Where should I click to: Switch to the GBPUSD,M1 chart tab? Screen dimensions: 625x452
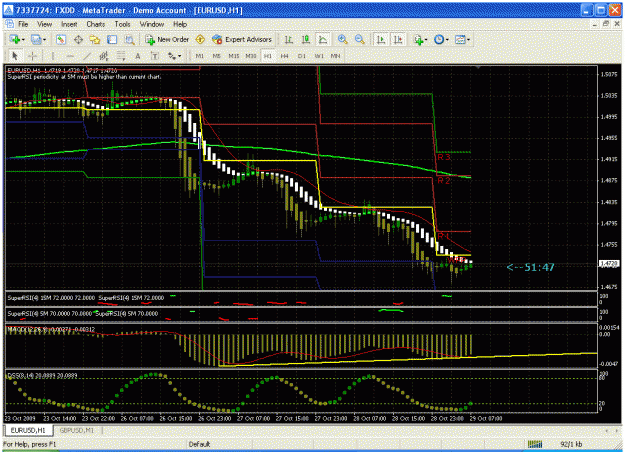coord(77,430)
